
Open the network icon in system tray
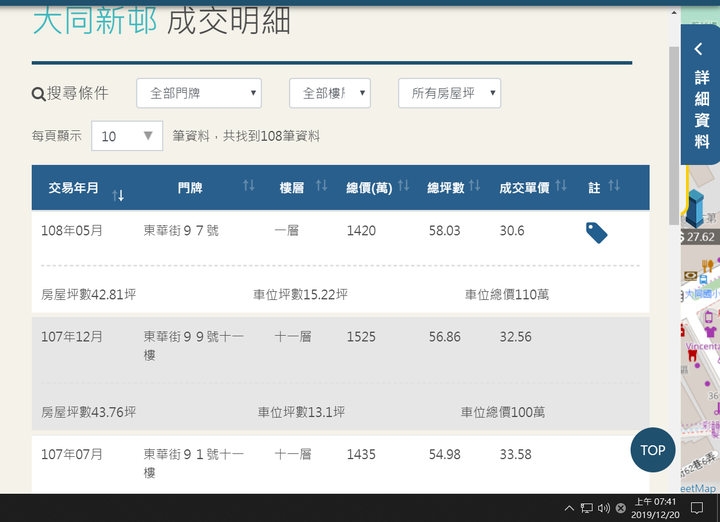click(x=586, y=508)
